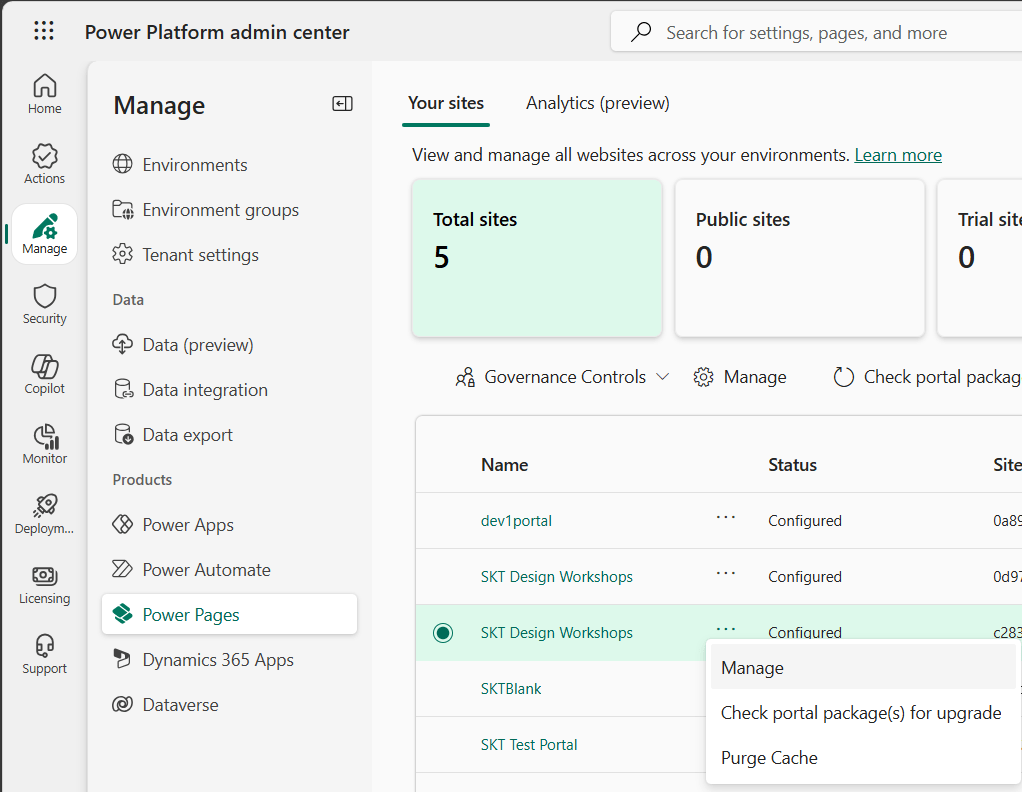The image size is (1022, 792).
Task: Collapse the Manage navigation pane
Action: (342, 104)
